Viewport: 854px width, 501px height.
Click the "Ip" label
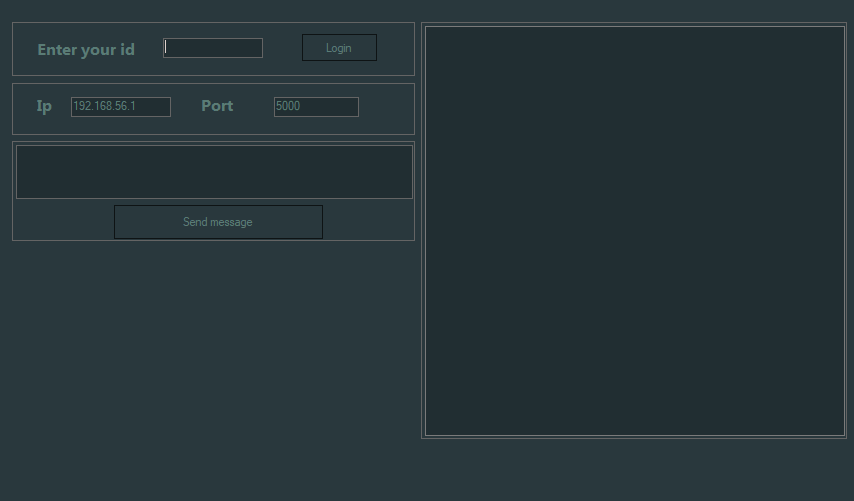pos(44,106)
